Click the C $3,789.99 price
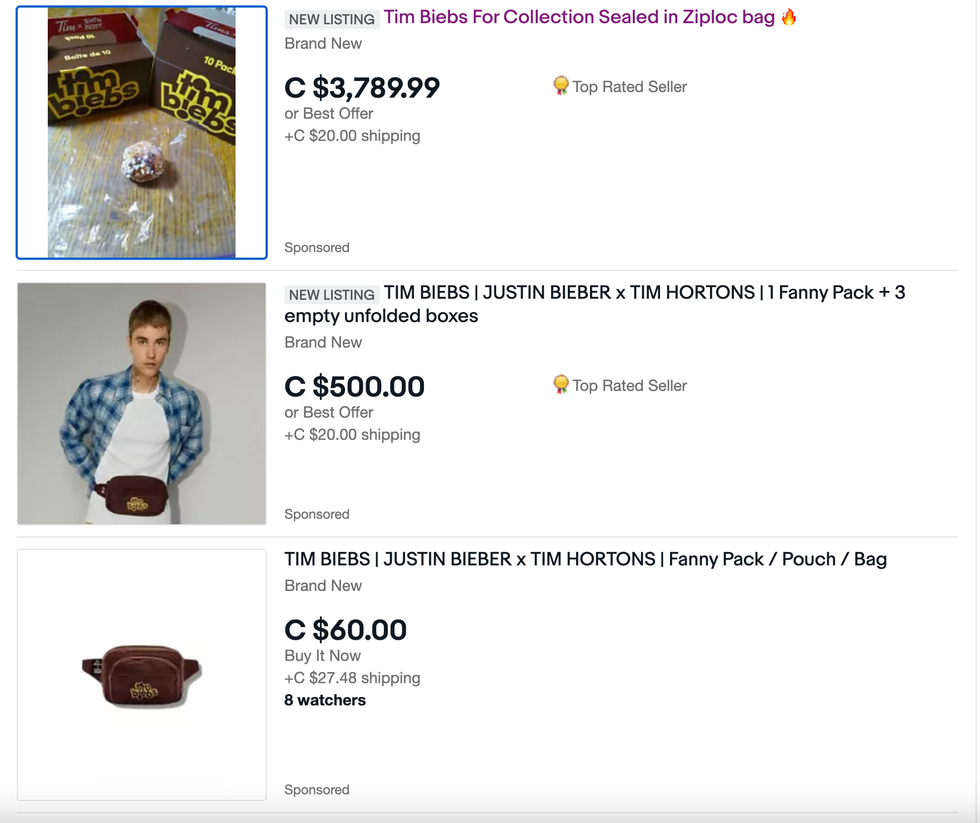 (x=362, y=88)
